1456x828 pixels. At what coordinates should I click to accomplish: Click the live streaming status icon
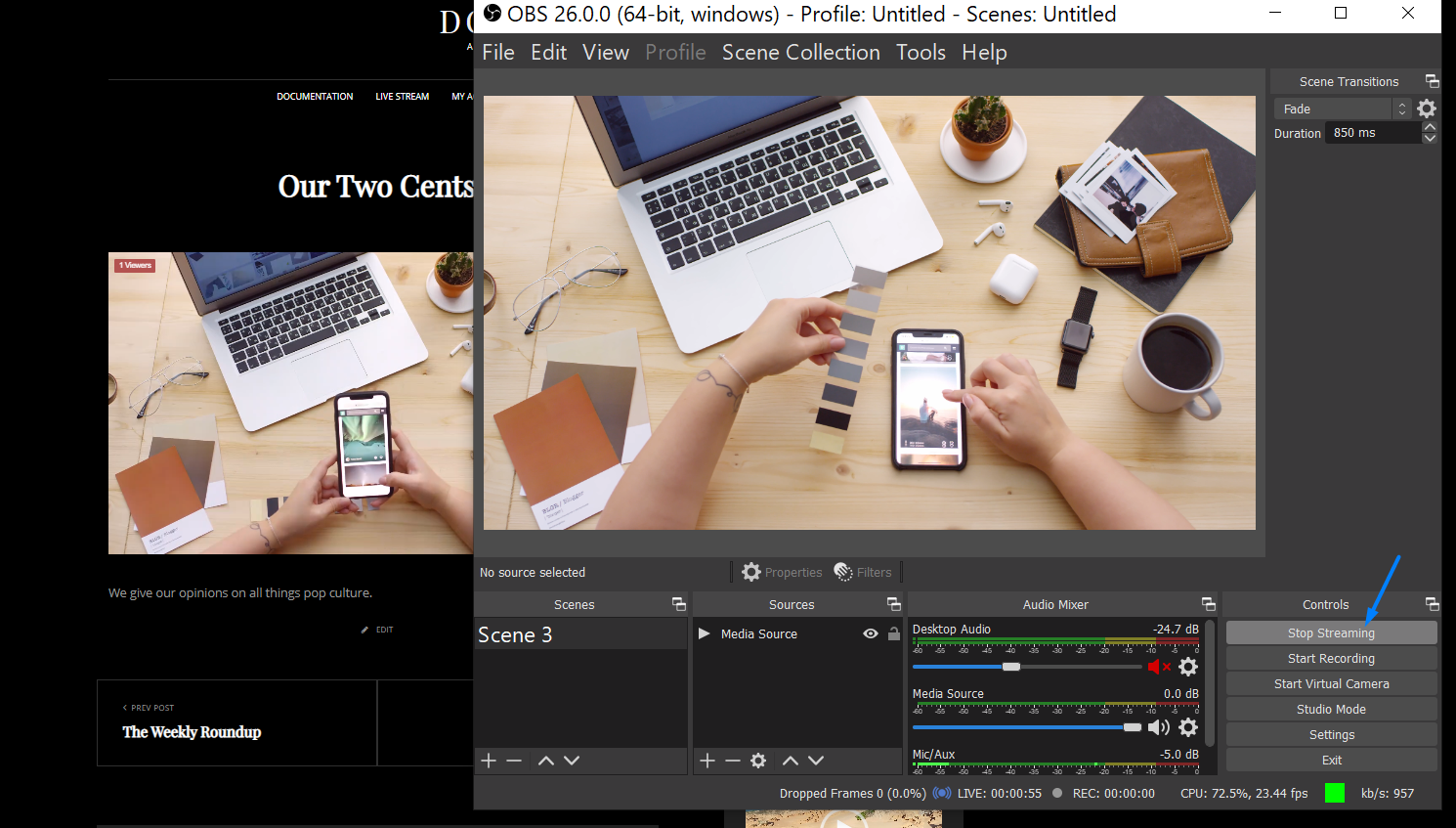click(x=942, y=793)
